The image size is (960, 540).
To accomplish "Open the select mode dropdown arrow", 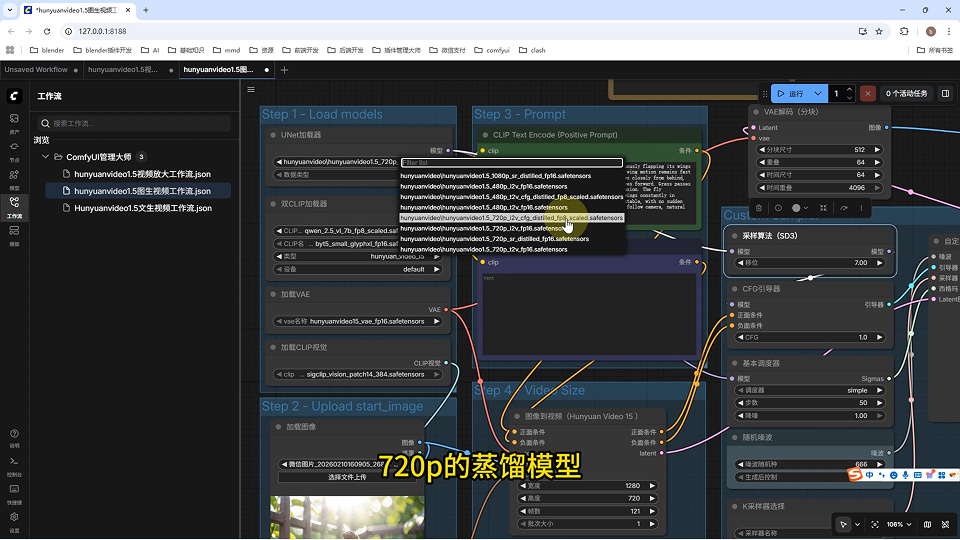I will point(857,525).
